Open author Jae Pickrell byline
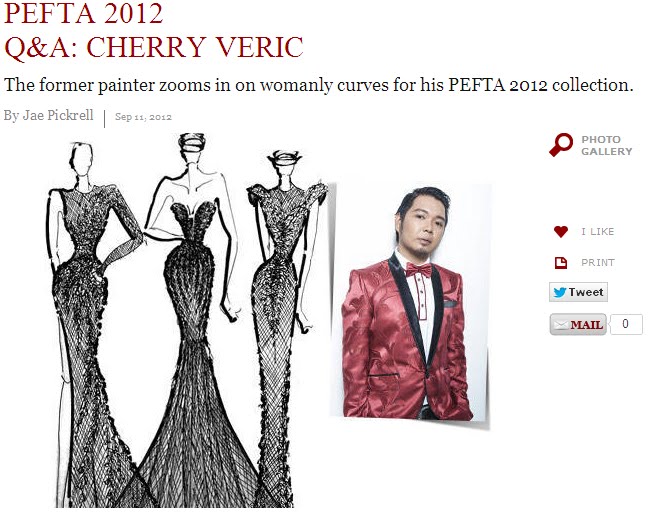The width and height of the screenshot is (648, 513). click(x=49, y=115)
